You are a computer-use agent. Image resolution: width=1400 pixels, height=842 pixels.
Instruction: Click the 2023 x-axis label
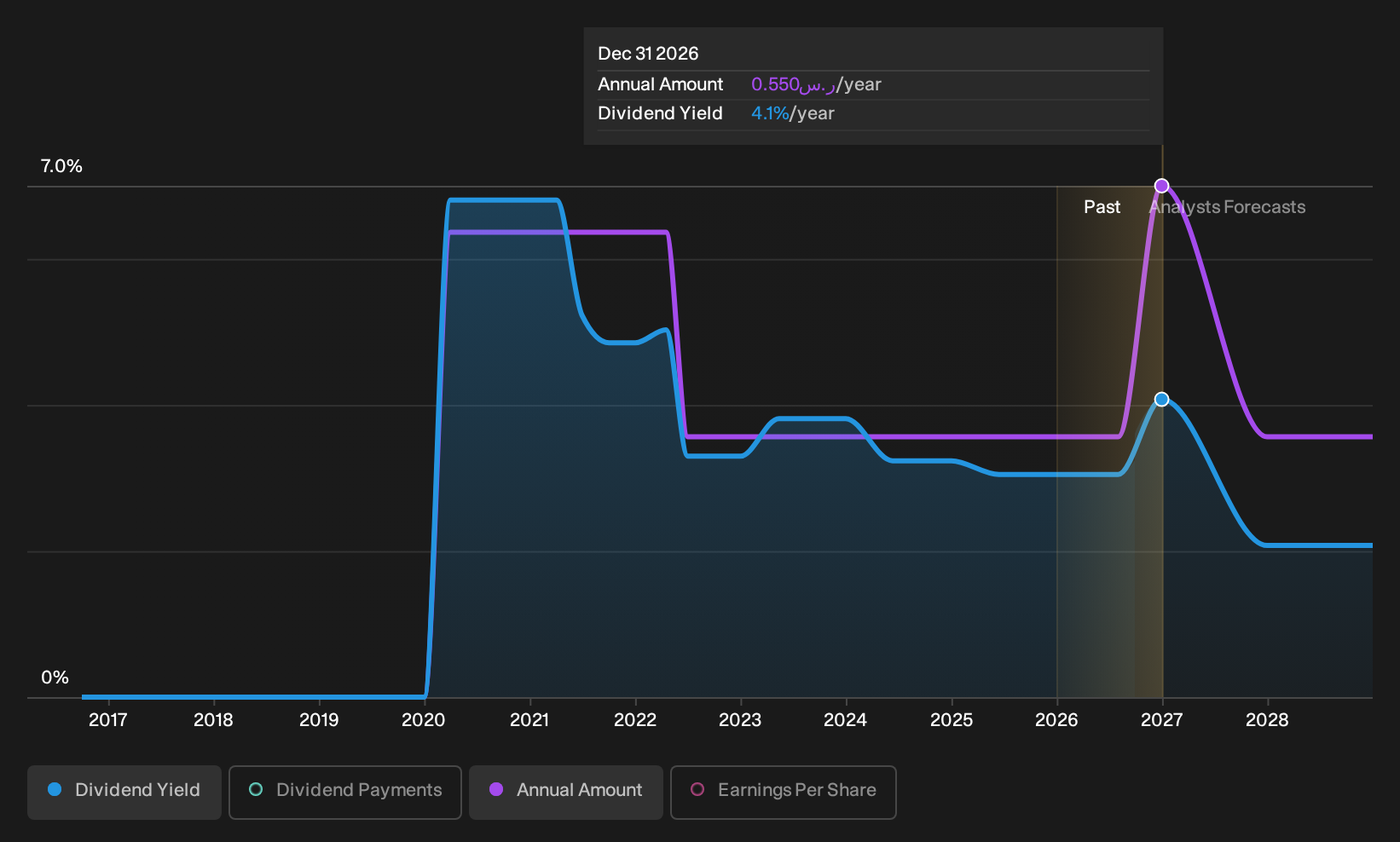(740, 720)
